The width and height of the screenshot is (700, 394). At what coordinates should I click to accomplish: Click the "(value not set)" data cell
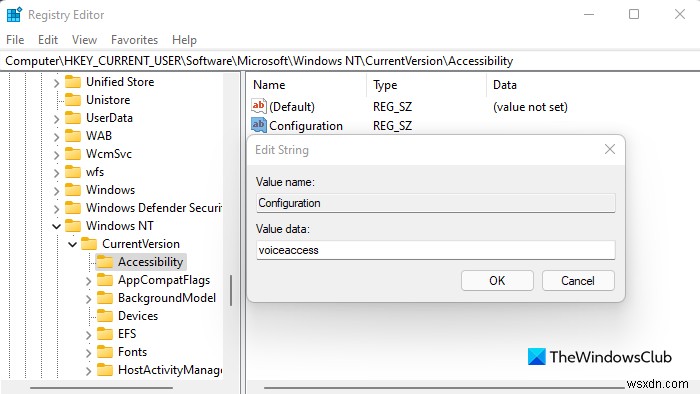[530, 107]
